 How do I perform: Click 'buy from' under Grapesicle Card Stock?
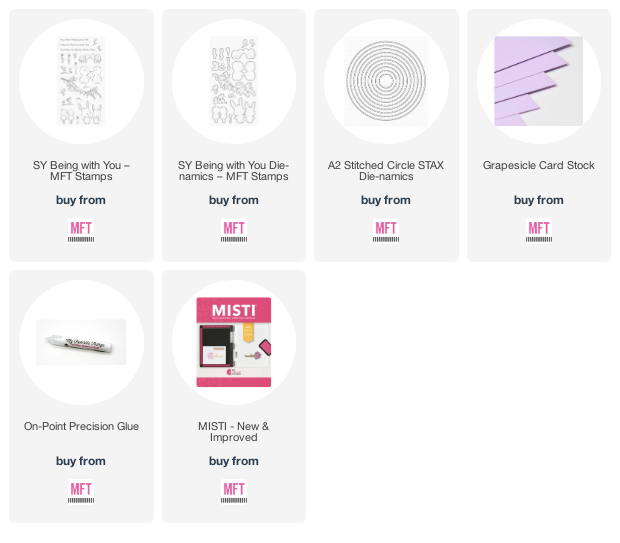point(539,200)
